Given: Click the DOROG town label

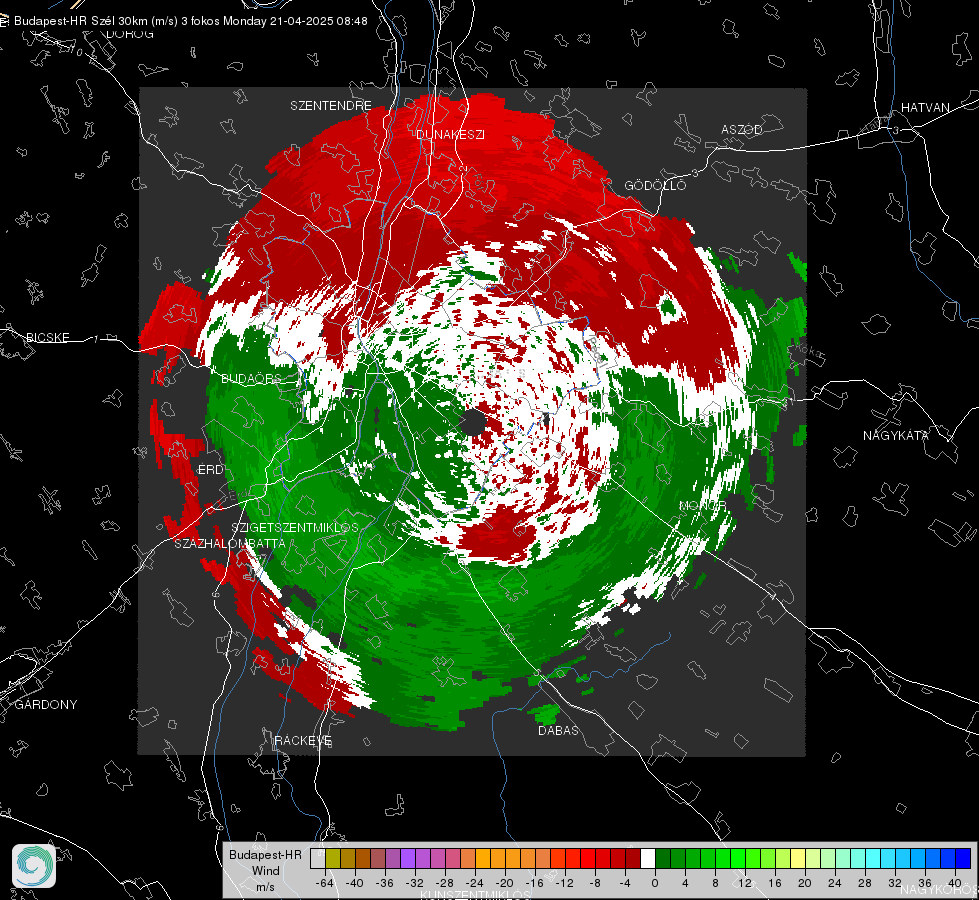Looking at the screenshot, I should (130, 34).
